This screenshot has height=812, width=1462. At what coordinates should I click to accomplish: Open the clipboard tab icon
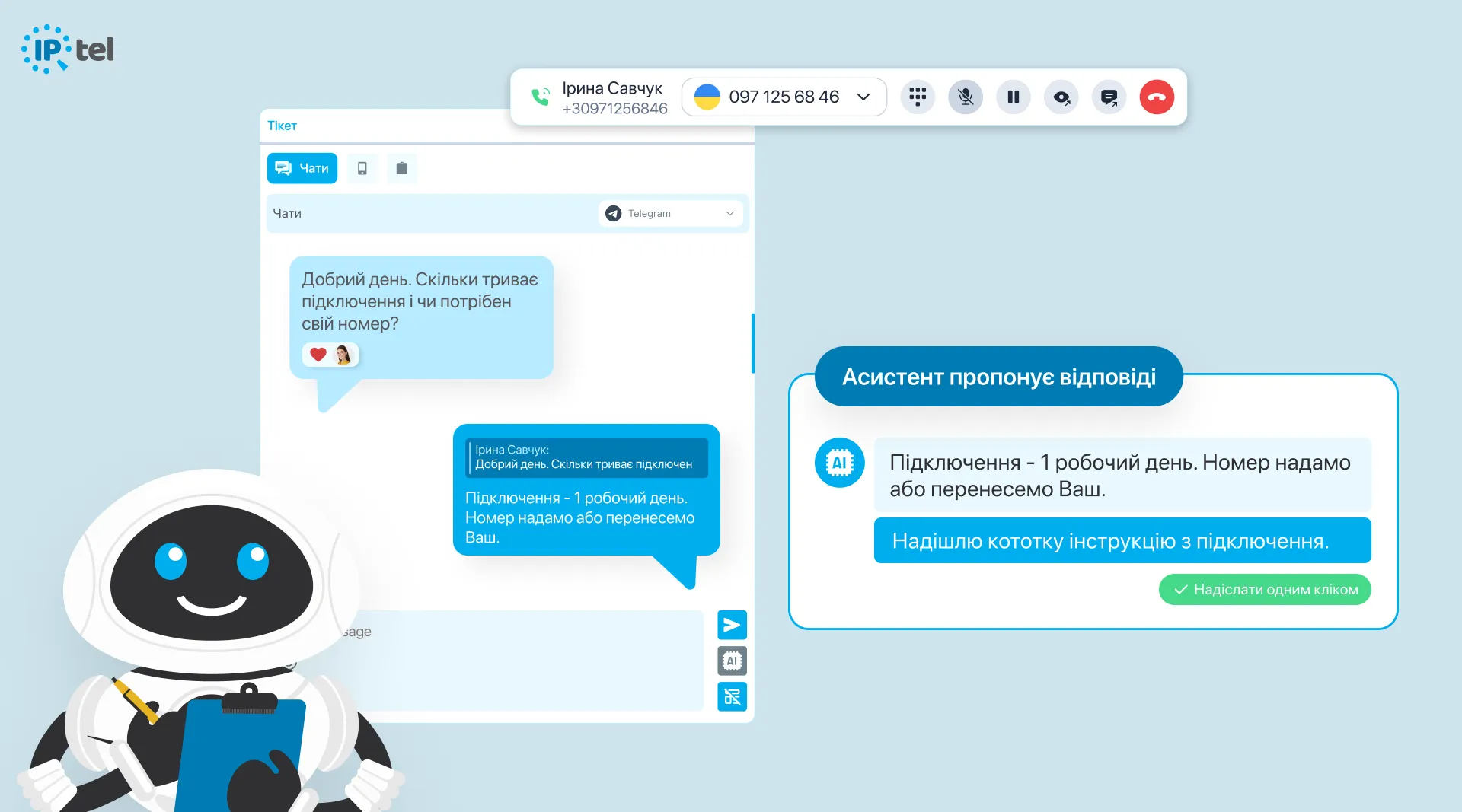(402, 168)
